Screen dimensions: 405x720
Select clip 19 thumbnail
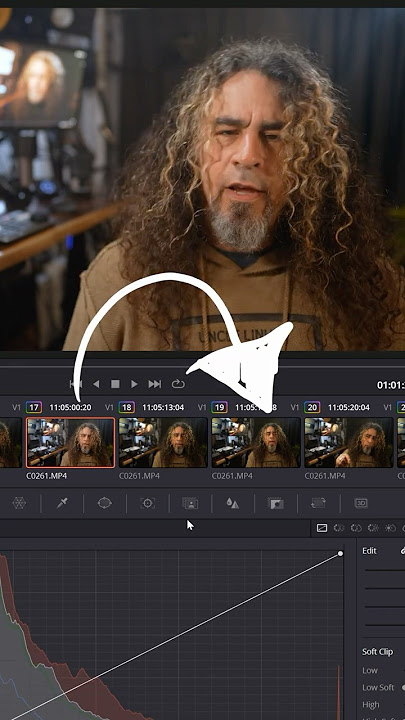[256, 442]
